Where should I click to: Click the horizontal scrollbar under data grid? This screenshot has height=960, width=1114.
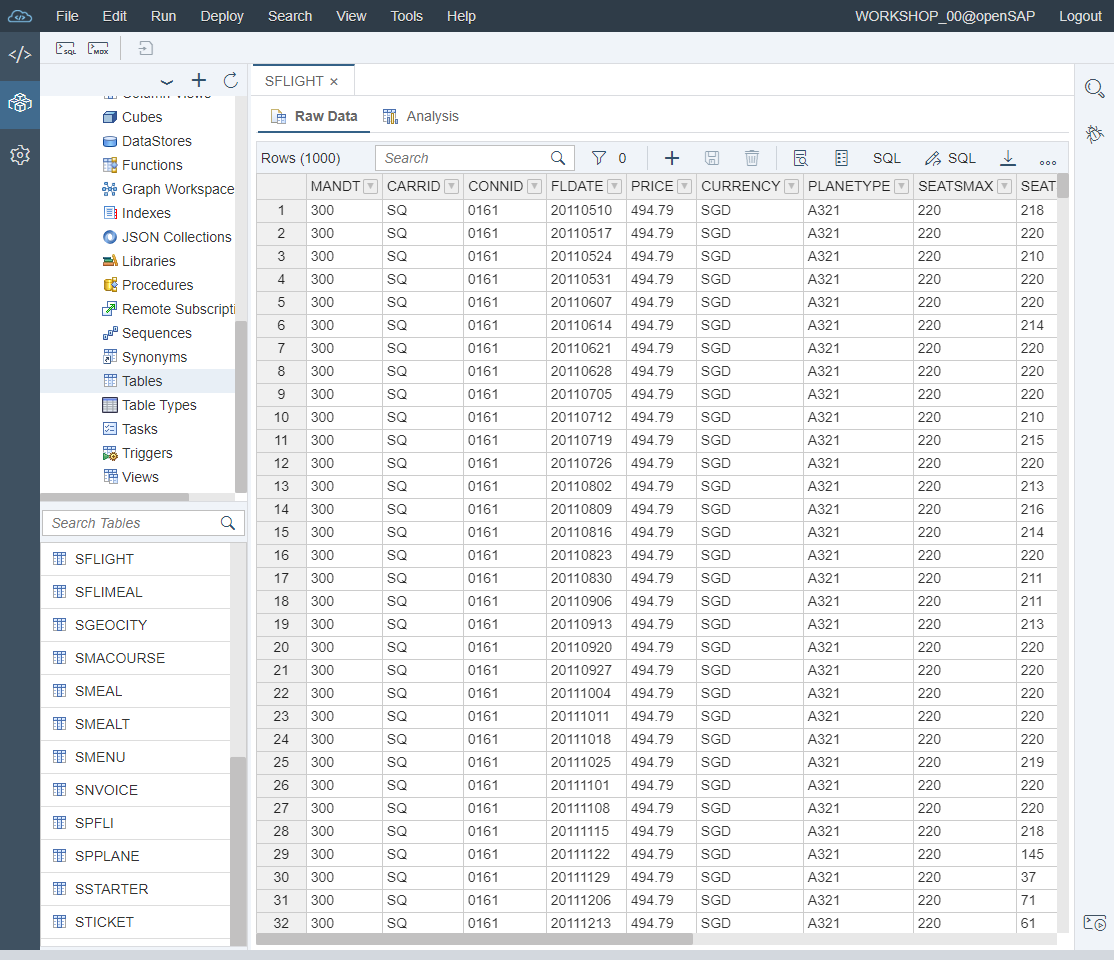tap(475, 939)
